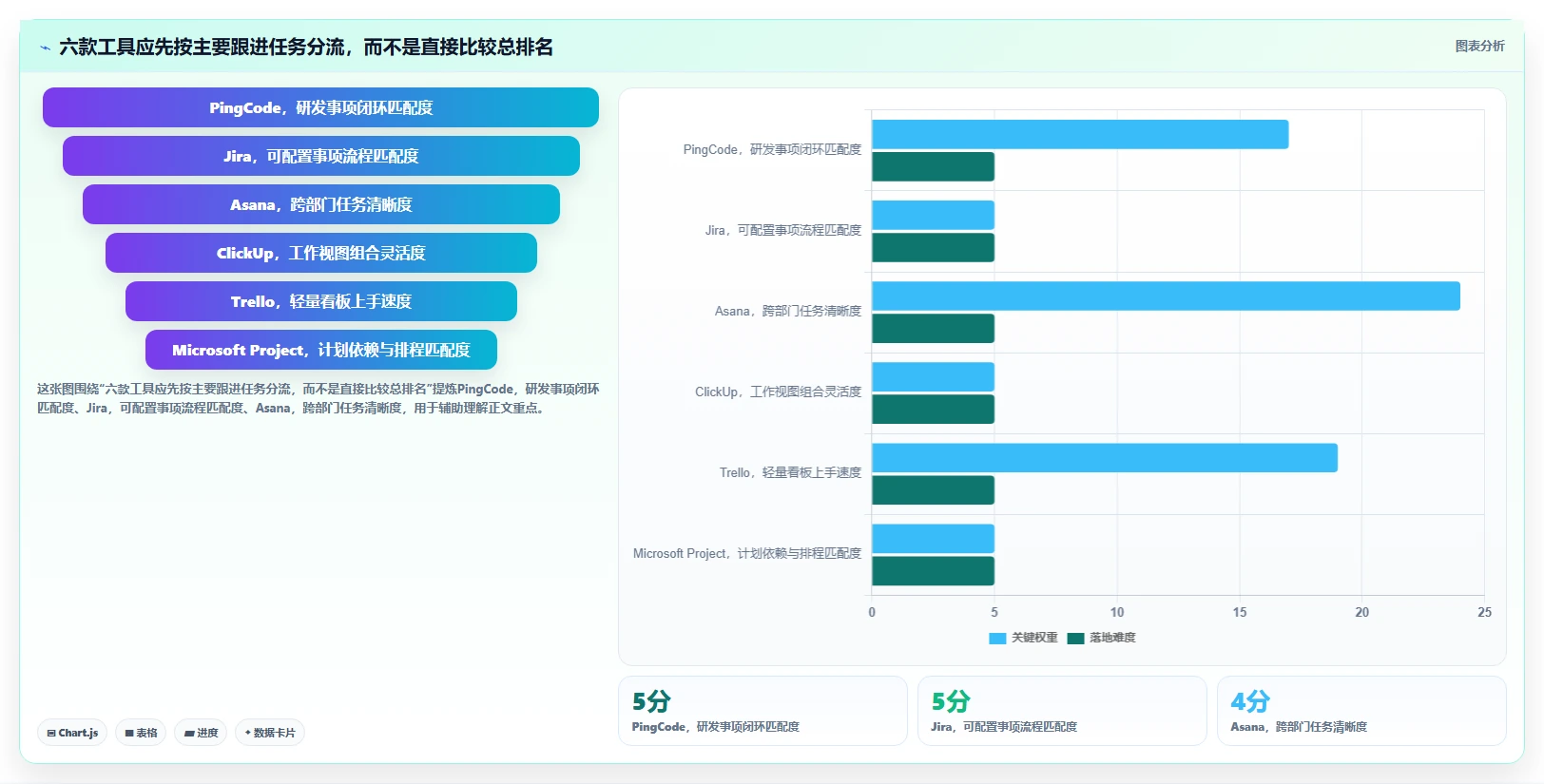Image resolution: width=1544 pixels, height=784 pixels.
Task: Click Microsoft Project's green 落地难度 bar
Action: click(933, 570)
